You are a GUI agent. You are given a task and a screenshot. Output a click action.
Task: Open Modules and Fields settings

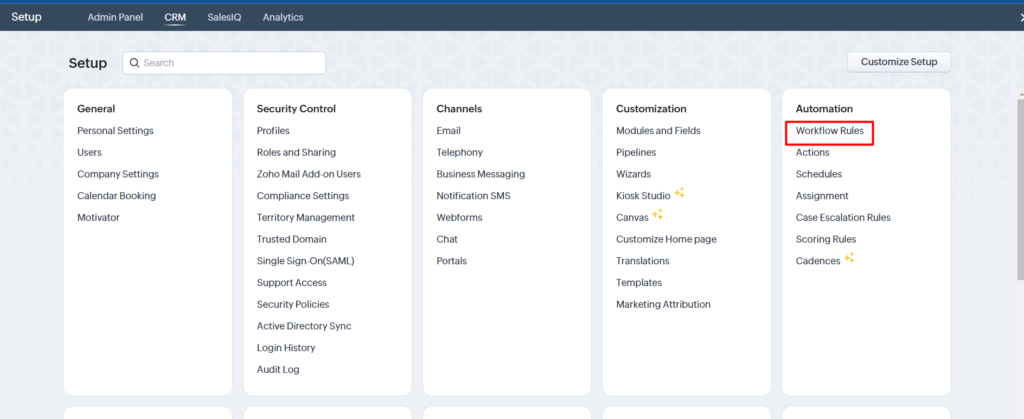tap(658, 131)
